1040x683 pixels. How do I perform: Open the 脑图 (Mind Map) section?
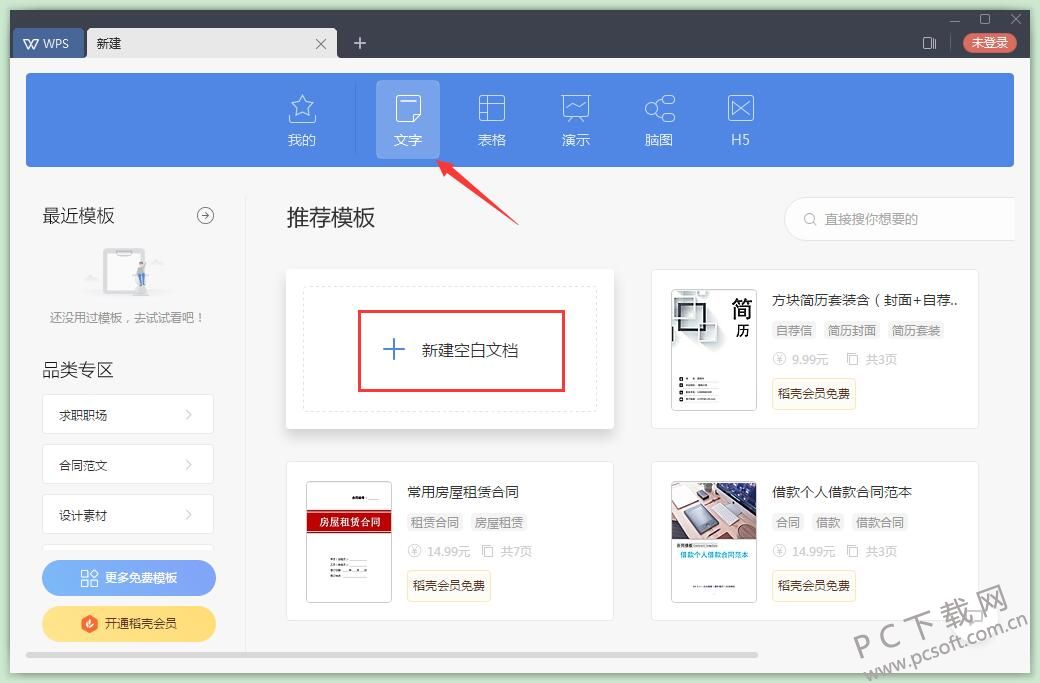(658, 118)
